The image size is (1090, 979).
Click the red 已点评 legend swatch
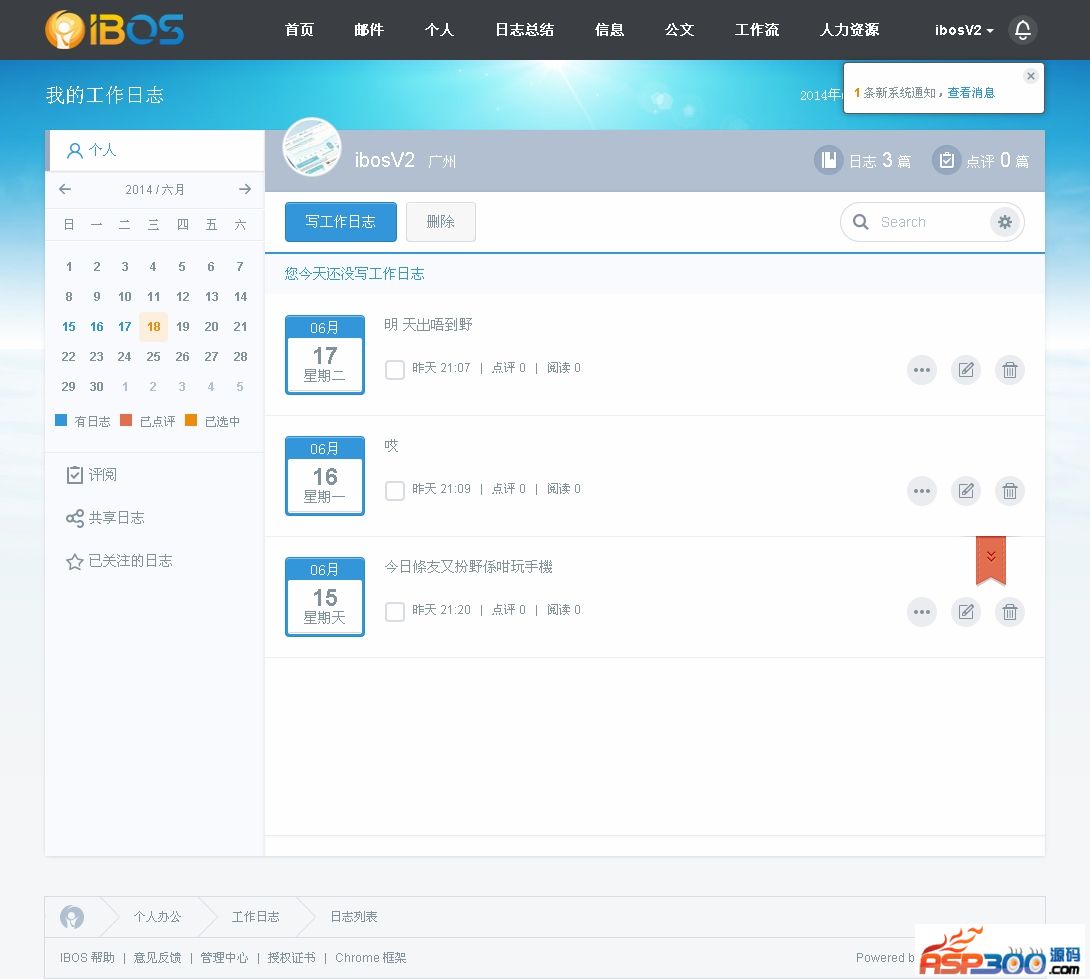pyautogui.click(x=126, y=420)
